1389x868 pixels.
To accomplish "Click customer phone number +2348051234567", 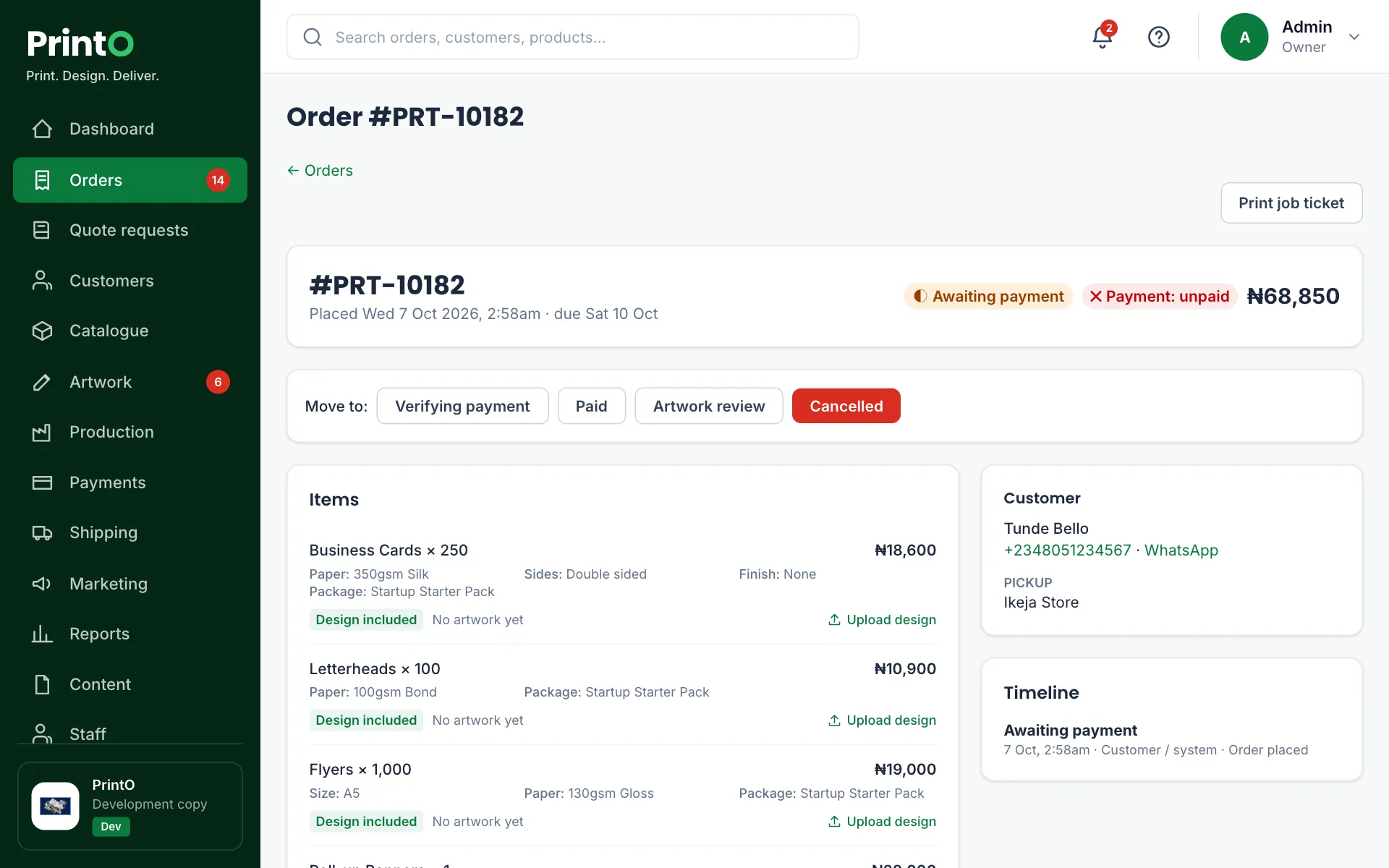I will pyautogui.click(x=1067, y=550).
